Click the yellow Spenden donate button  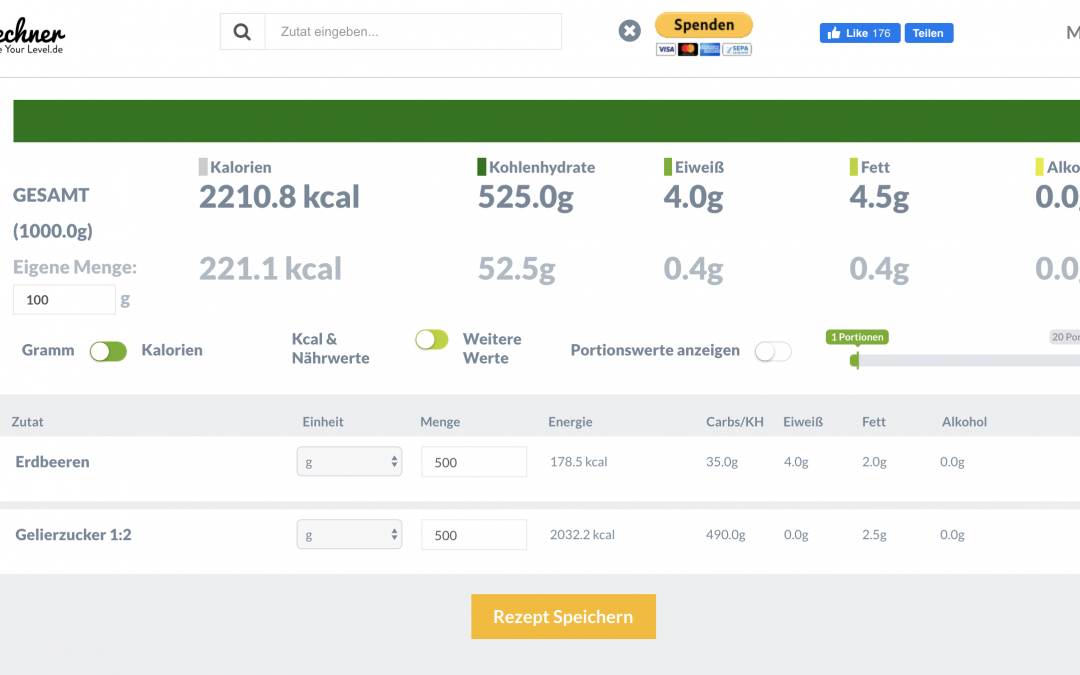[x=703, y=25]
